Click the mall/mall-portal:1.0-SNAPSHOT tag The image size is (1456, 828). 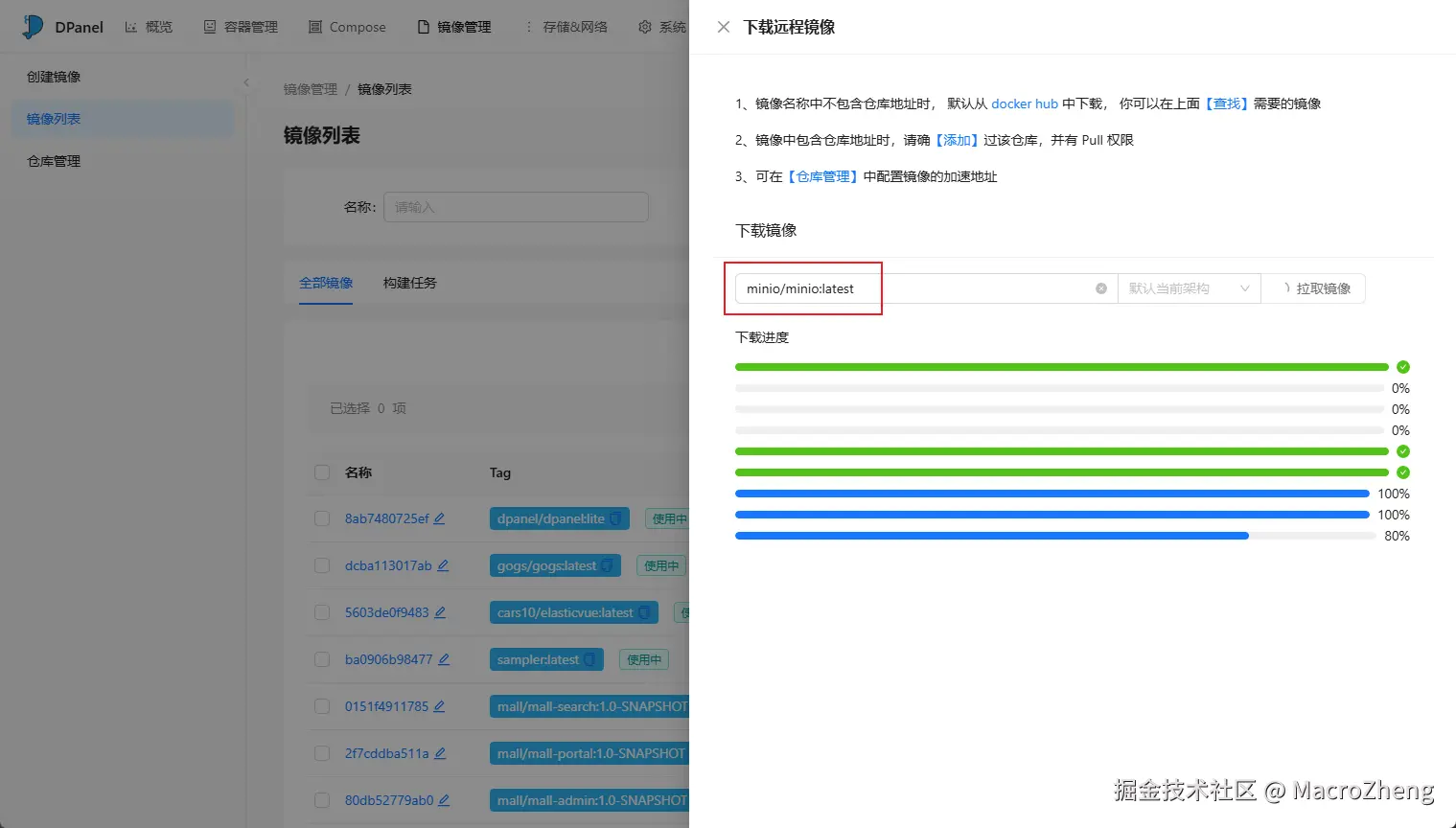point(589,753)
